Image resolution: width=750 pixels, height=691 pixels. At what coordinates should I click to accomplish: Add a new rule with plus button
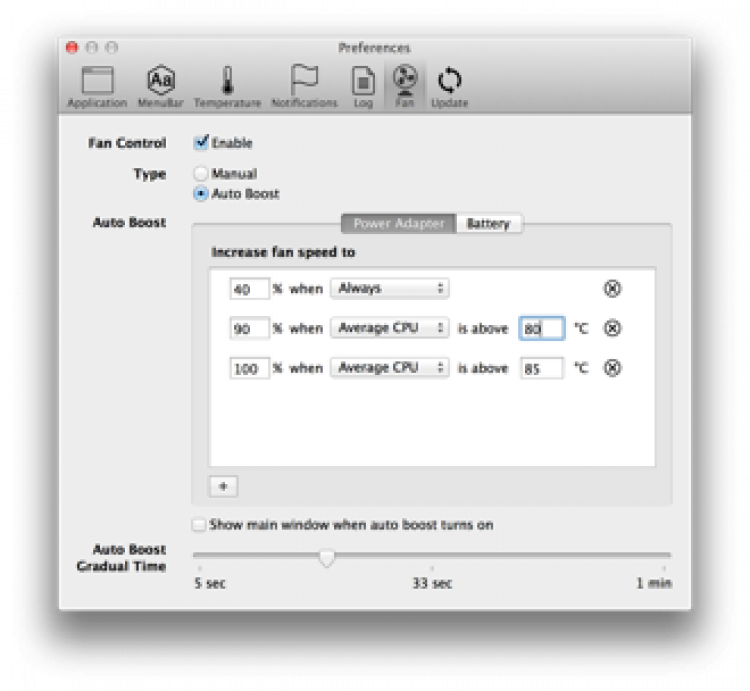(x=223, y=486)
